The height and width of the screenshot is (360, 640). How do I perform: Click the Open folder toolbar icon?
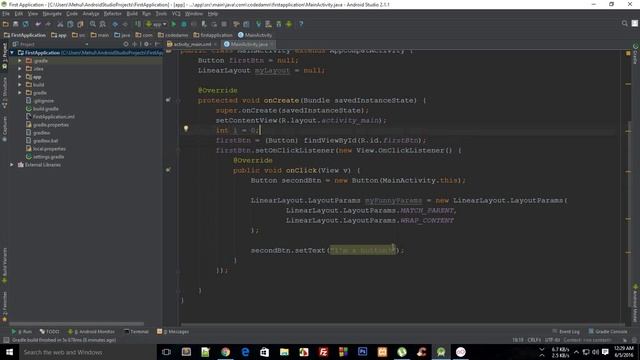[6, 24]
